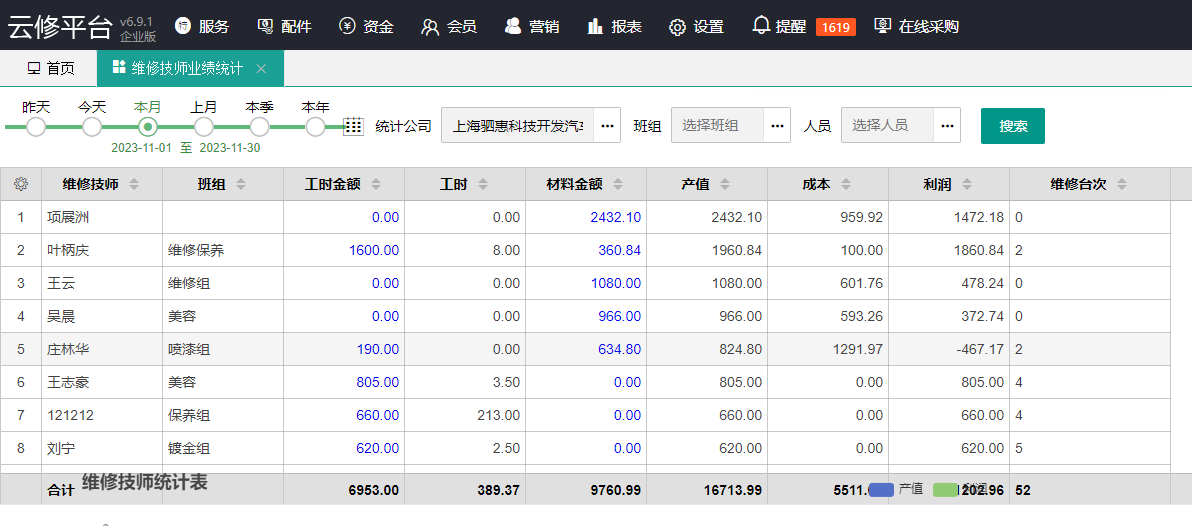Select the 本年 date range option

click(x=315, y=127)
